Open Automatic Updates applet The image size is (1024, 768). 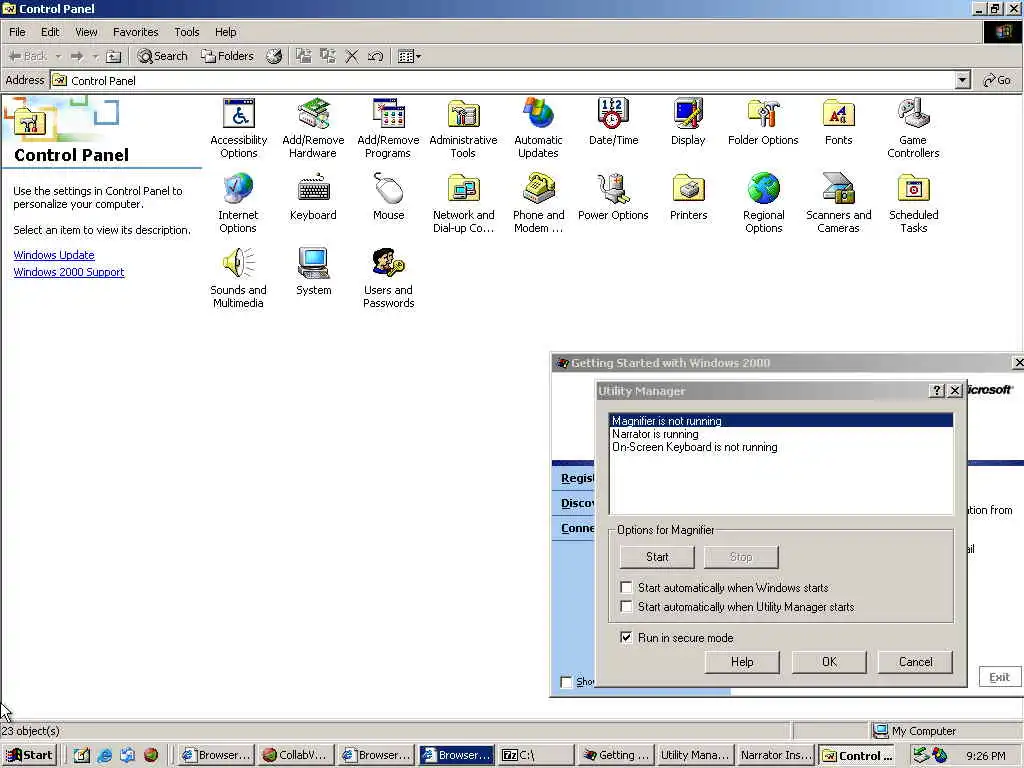click(x=538, y=128)
